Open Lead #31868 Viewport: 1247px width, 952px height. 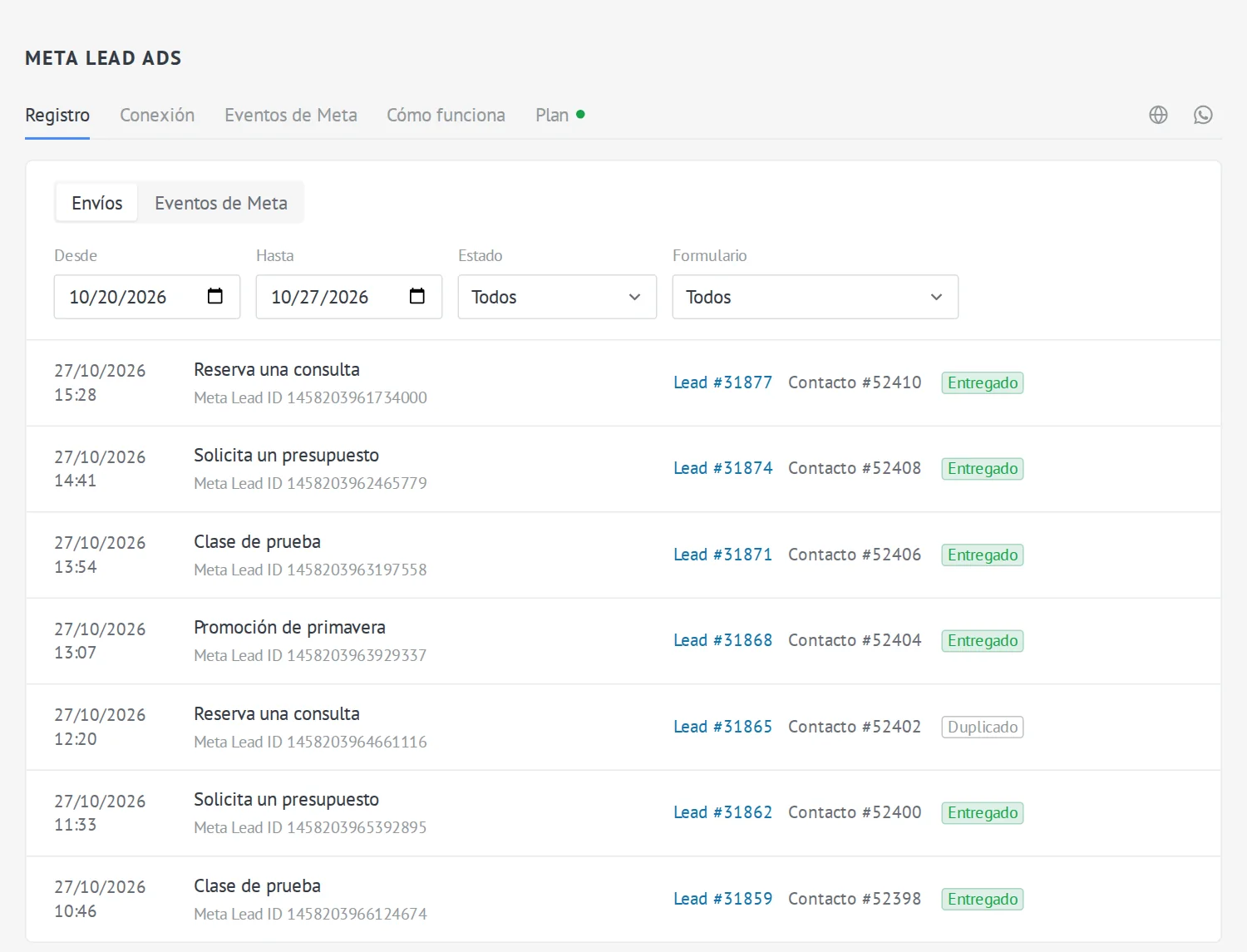click(722, 640)
